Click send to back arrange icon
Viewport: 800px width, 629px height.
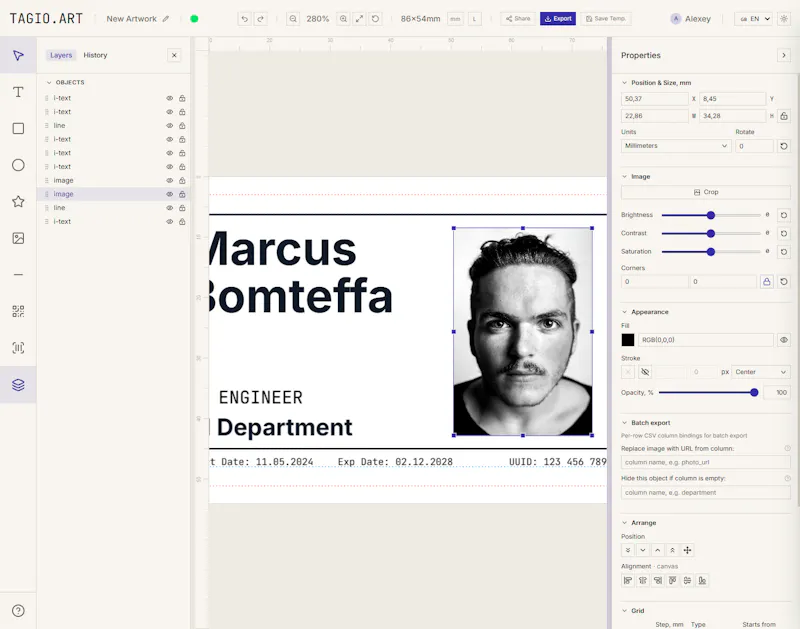[x=628, y=550]
